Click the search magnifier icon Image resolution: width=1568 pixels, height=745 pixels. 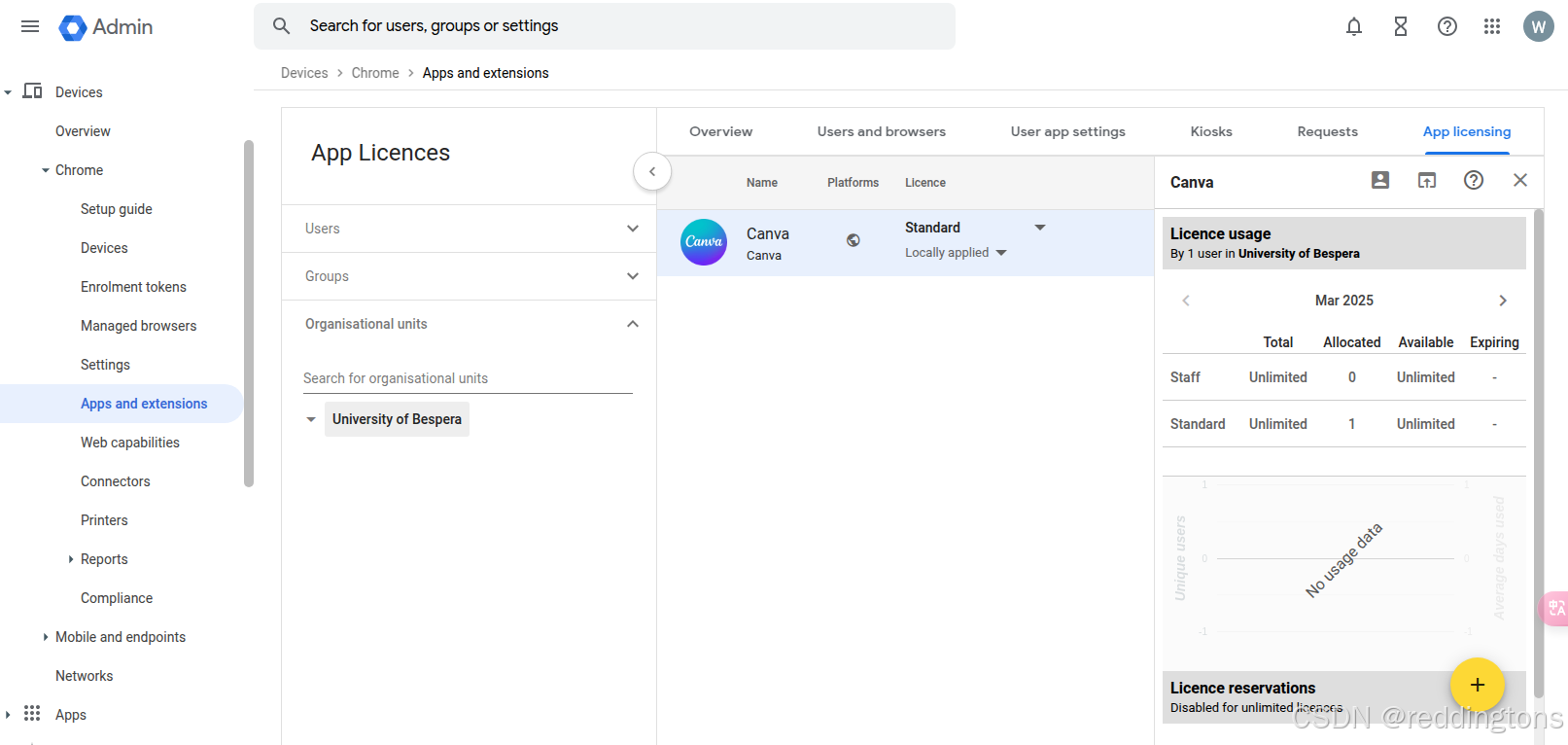click(x=281, y=26)
